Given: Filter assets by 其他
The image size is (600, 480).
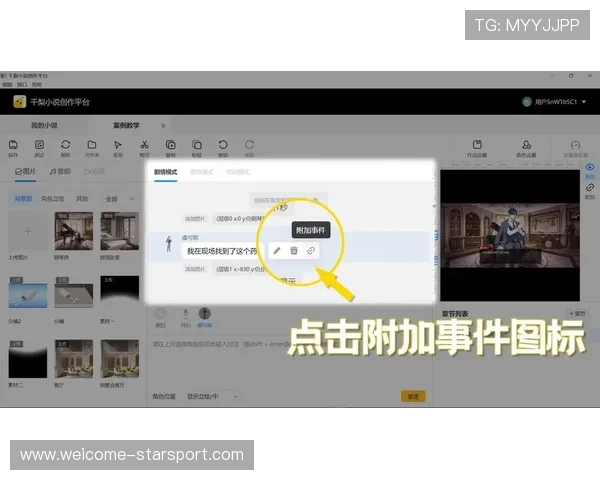Looking at the screenshot, I should (82, 199).
